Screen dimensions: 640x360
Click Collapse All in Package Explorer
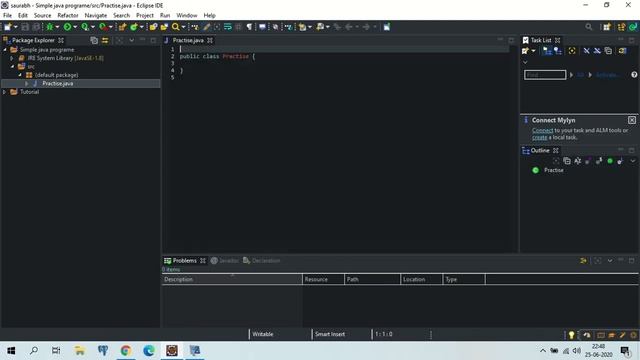94,40
